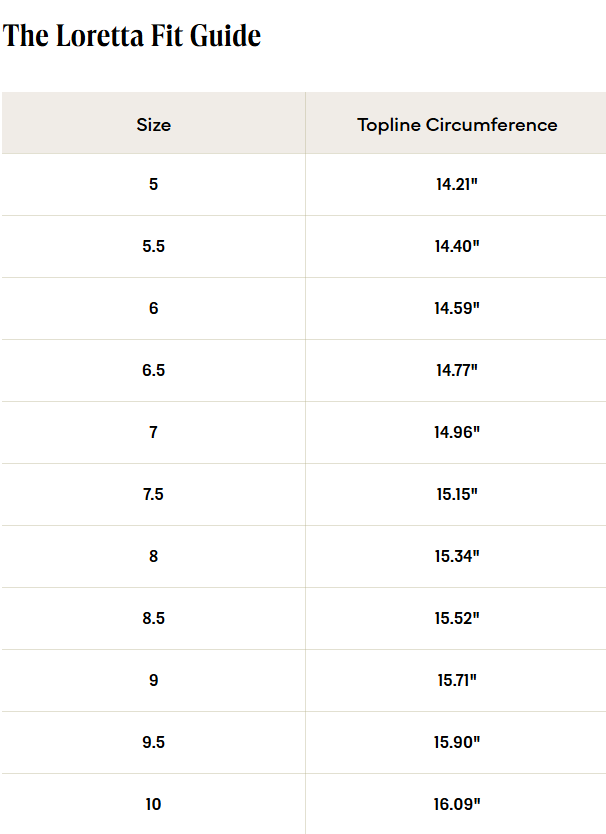Select the size 5.5 row label
Screen dimensions: 606x834
(x=153, y=246)
